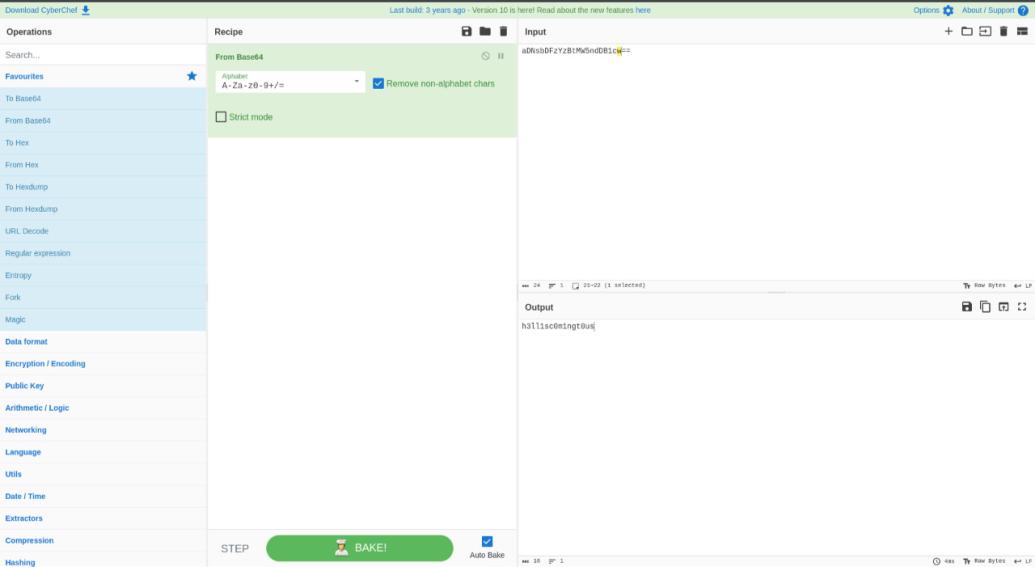
Task: Disable the From Base64 operation
Action: click(x=485, y=56)
